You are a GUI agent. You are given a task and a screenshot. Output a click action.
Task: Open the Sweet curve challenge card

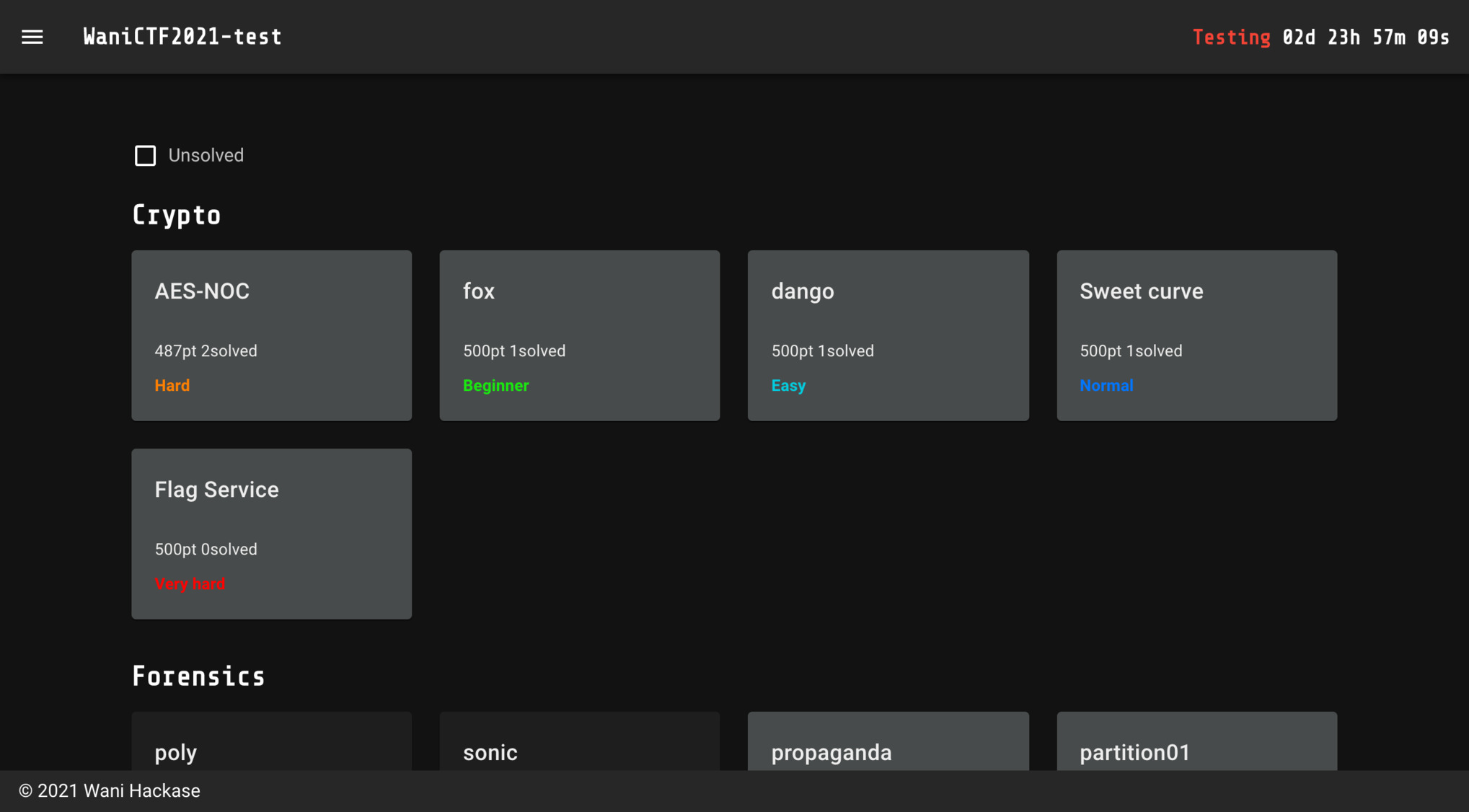pyautogui.click(x=1196, y=335)
